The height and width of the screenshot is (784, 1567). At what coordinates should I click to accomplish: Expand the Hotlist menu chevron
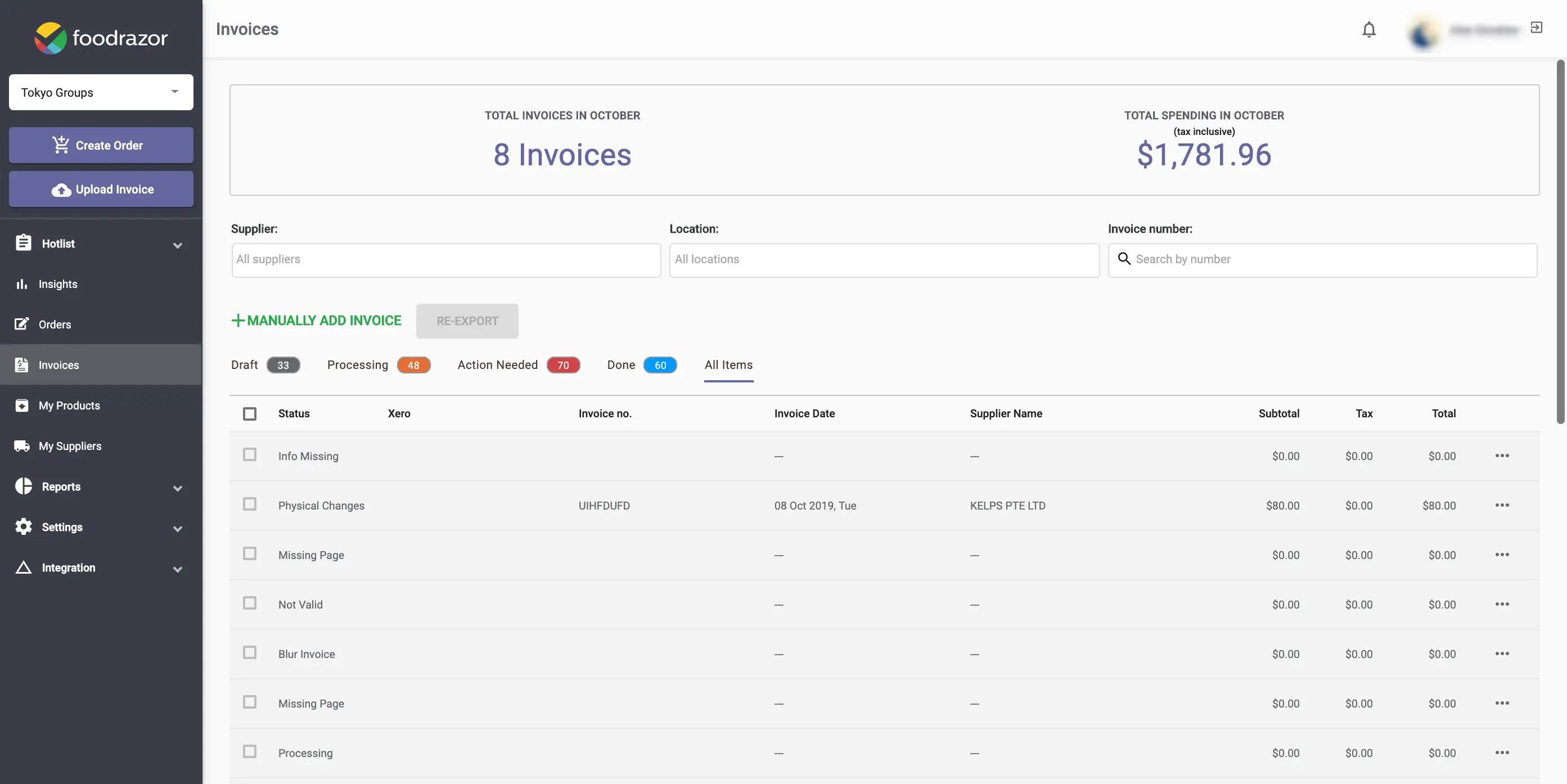coord(178,245)
